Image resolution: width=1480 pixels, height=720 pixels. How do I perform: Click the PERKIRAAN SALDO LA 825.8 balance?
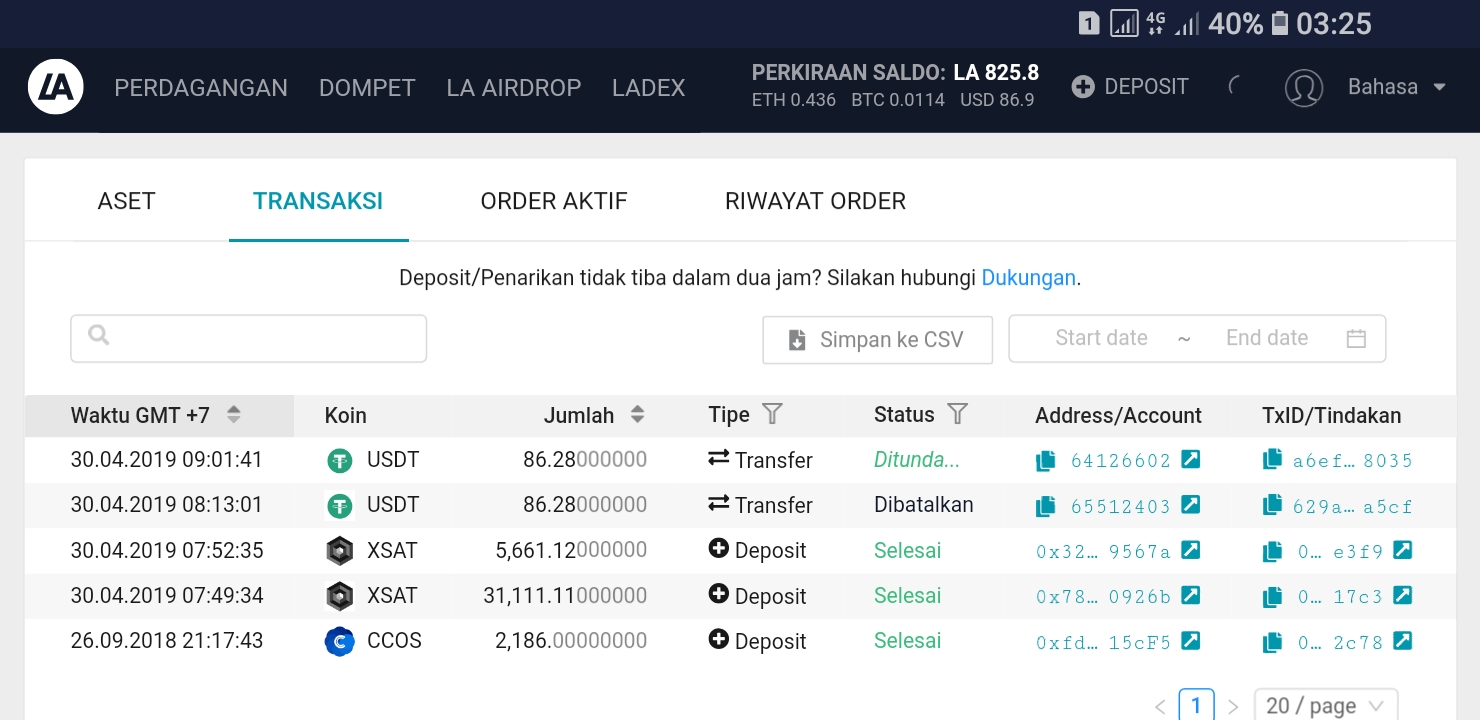tap(895, 72)
